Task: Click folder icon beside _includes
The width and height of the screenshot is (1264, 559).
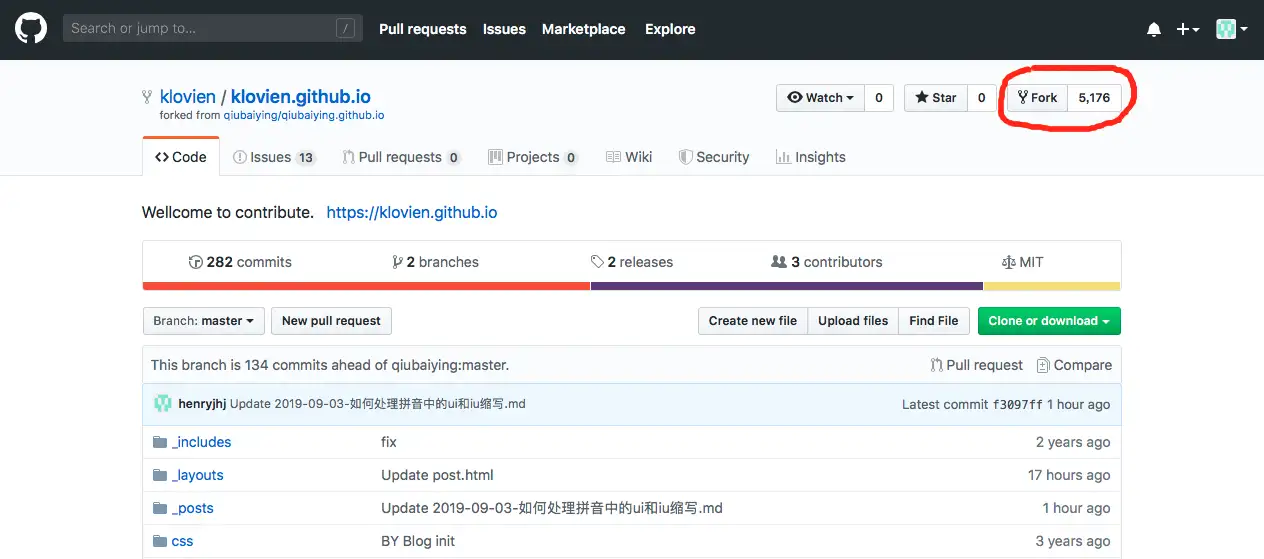Action: pyautogui.click(x=160, y=442)
